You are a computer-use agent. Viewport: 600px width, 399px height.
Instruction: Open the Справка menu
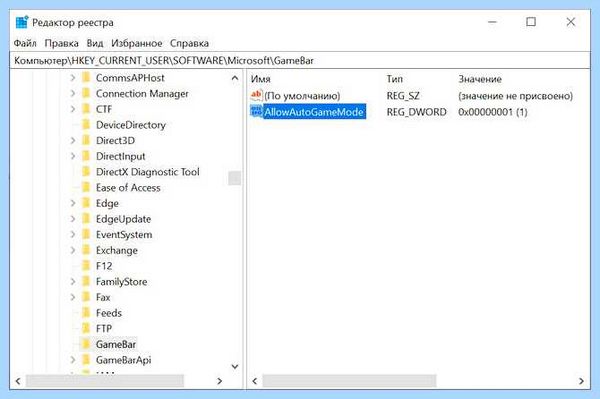click(189, 43)
